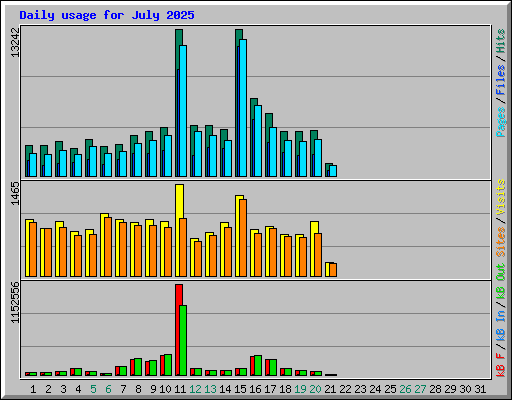Click the cyan Pages bar for day 21

coord(333,171)
